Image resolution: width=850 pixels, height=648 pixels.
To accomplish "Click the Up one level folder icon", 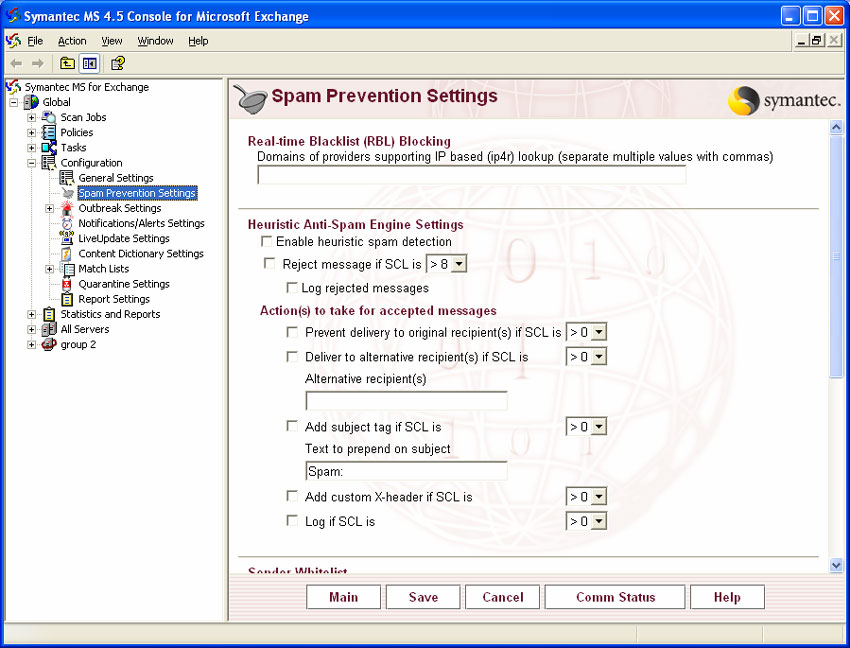I will click(x=67, y=63).
